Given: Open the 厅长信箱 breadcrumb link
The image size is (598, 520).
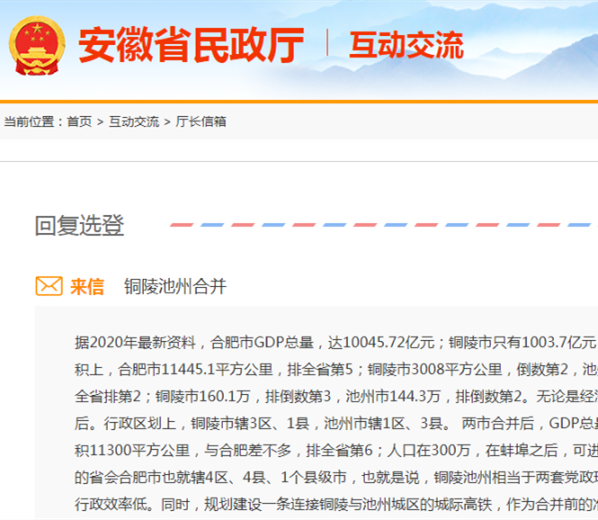Looking at the screenshot, I should (x=201, y=122).
